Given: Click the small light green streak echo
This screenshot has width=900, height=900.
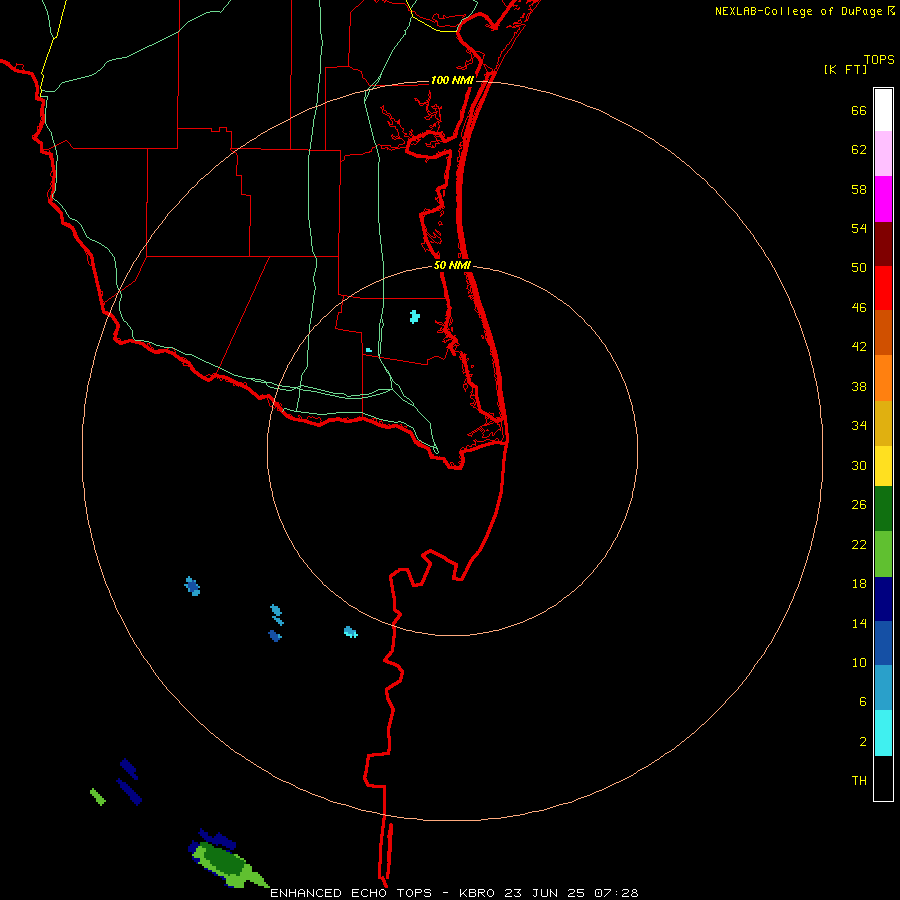Looking at the screenshot, I should click(98, 797).
